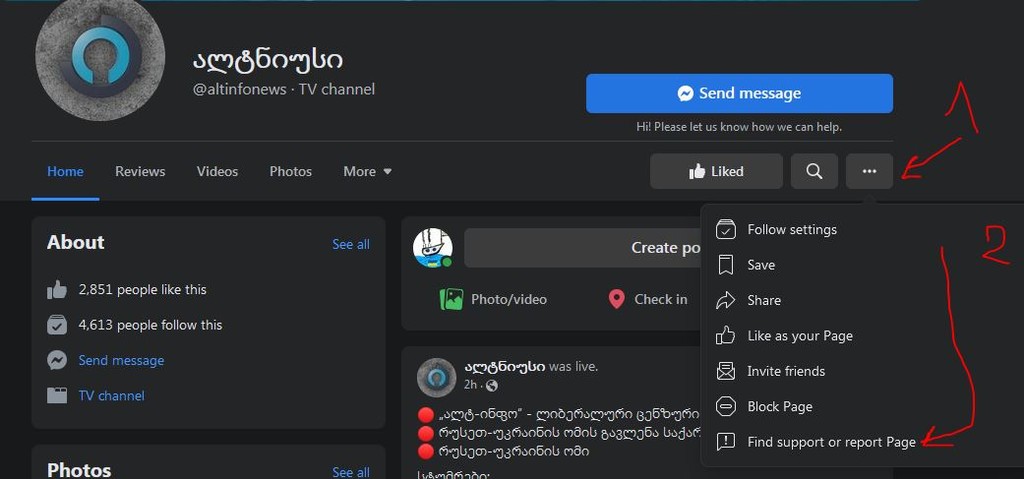Click the page profile picture
Viewport: 1024px width, 479px height.
coord(100,57)
